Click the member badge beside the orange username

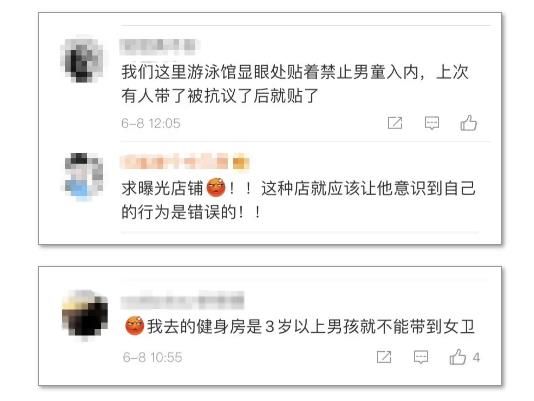(241, 162)
